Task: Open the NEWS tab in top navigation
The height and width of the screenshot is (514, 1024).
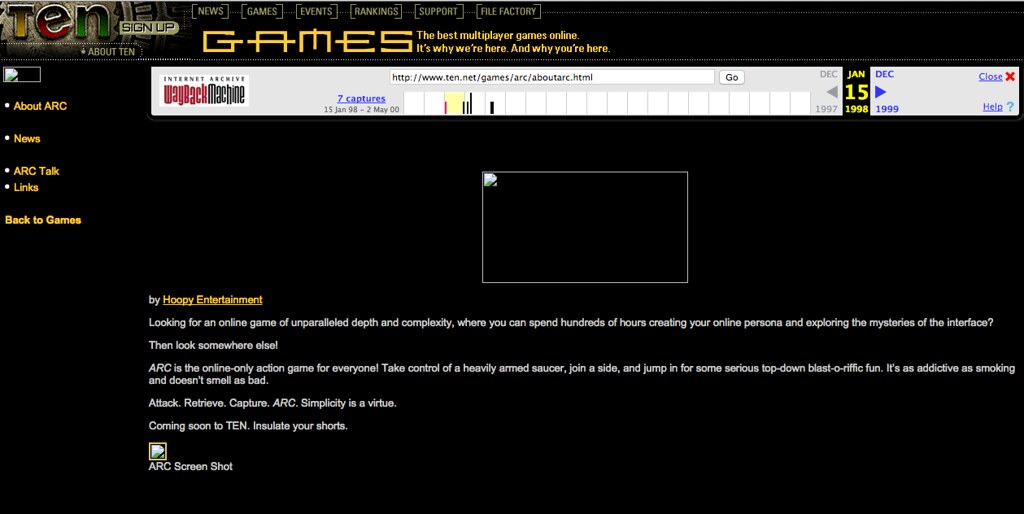Action: [210, 12]
